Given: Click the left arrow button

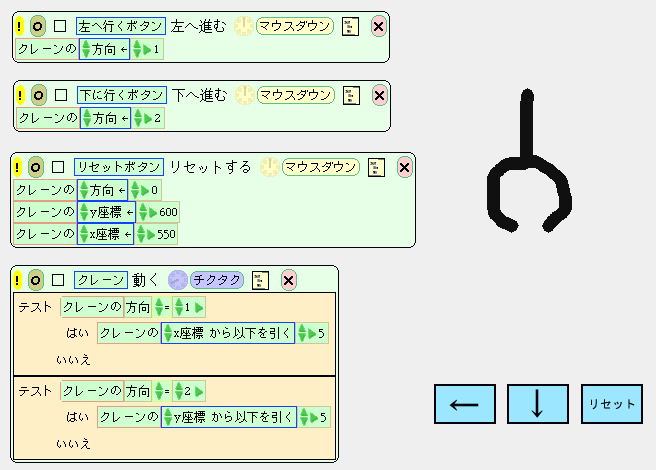Looking at the screenshot, I should tap(464, 404).
